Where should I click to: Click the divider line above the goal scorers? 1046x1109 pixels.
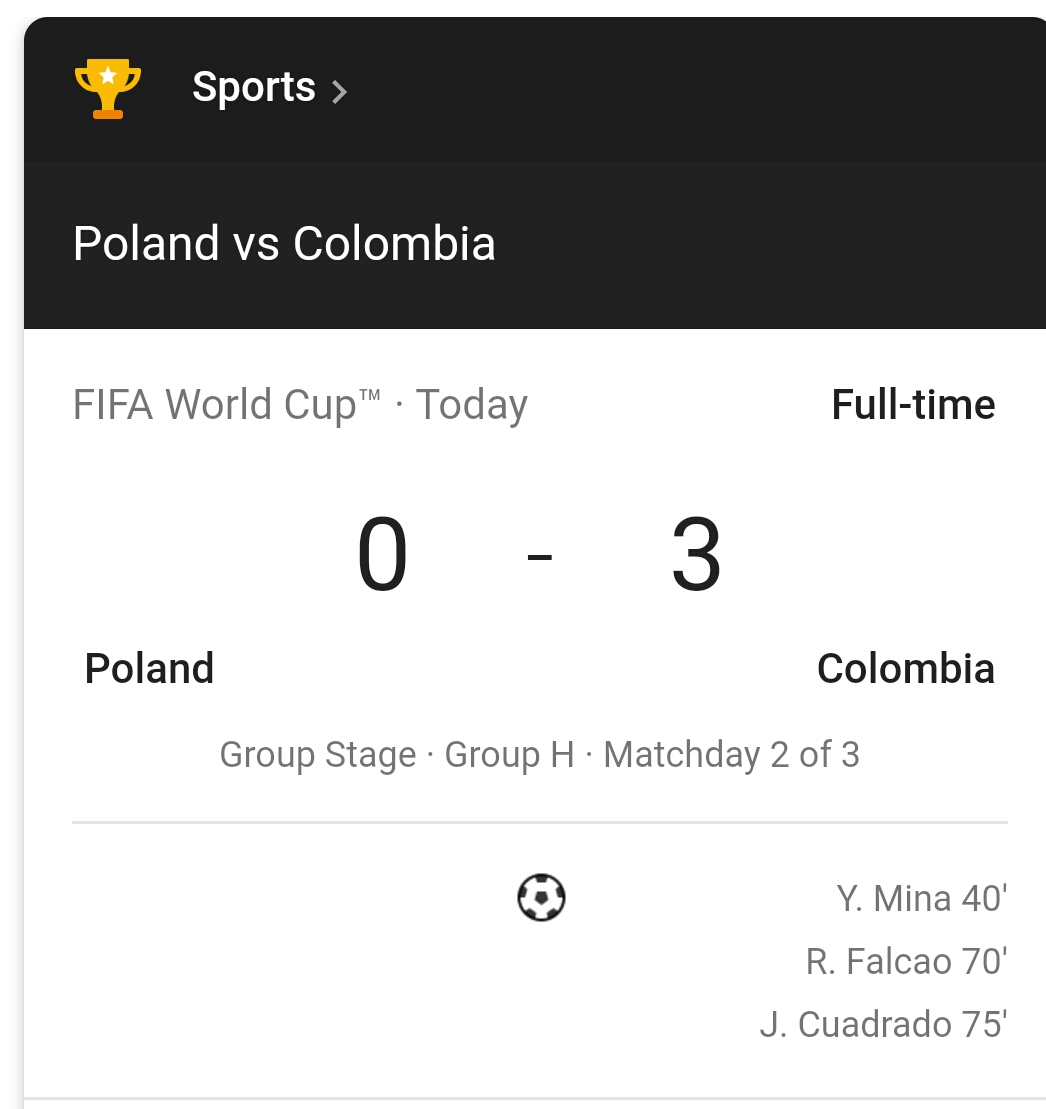540,822
